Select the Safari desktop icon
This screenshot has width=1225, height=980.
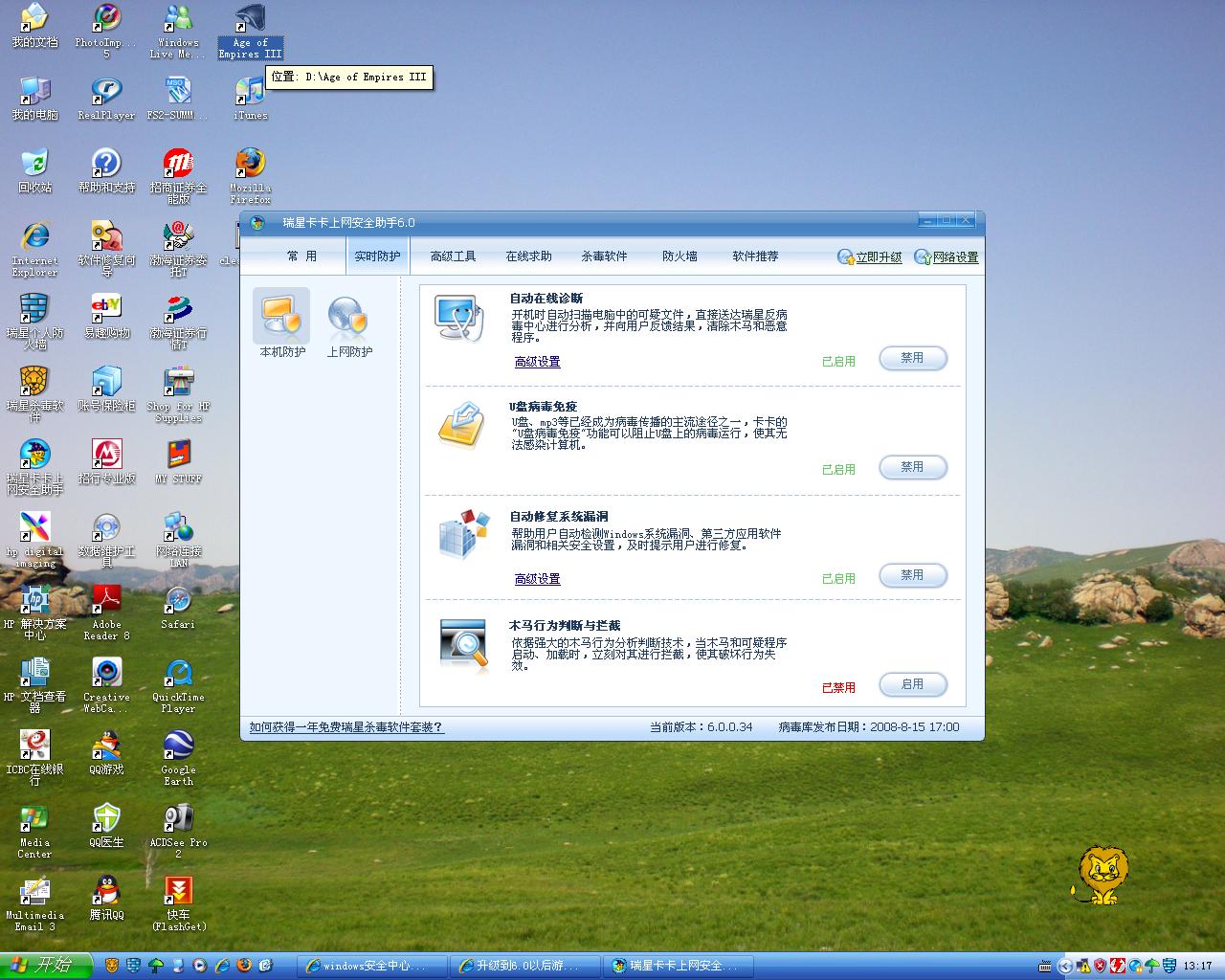coord(178,609)
